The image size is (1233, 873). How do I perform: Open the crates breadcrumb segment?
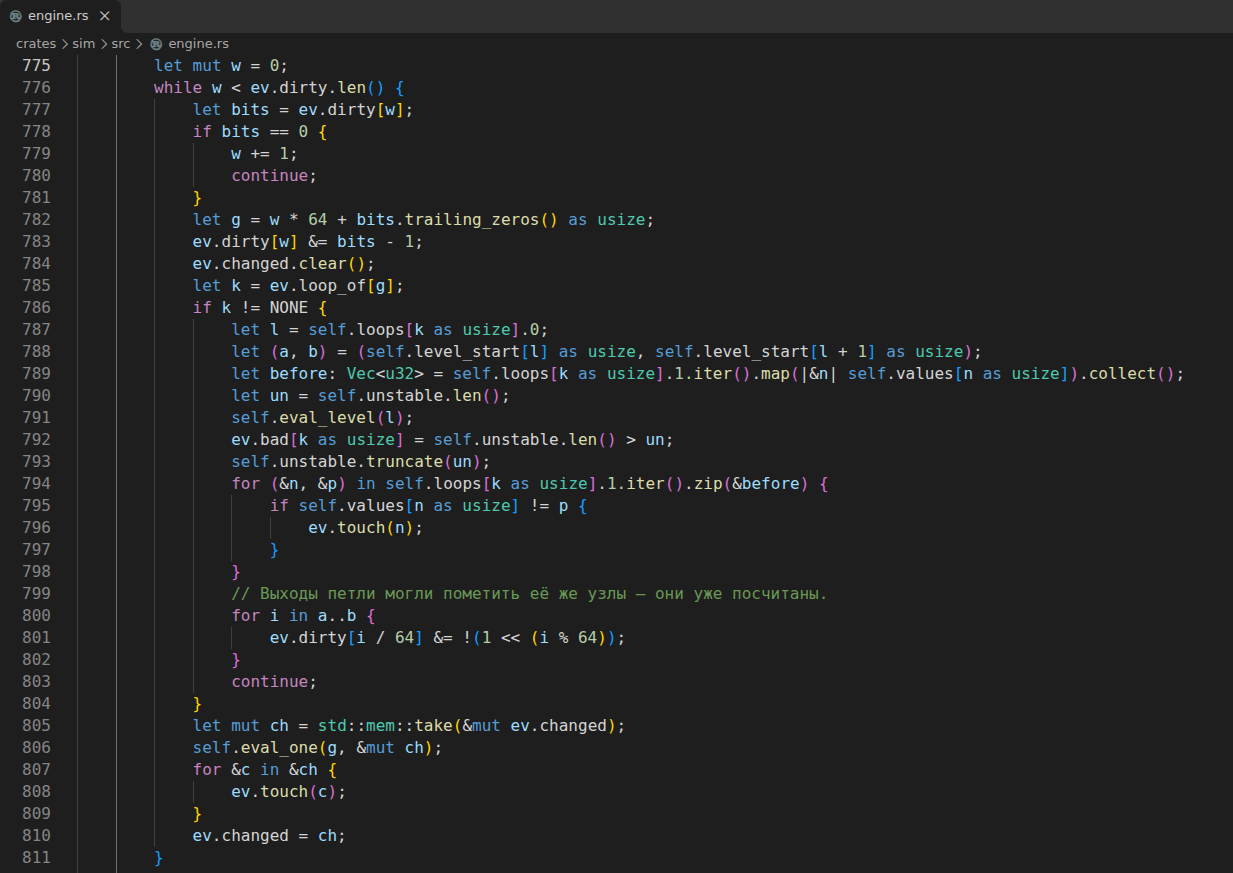(36, 44)
